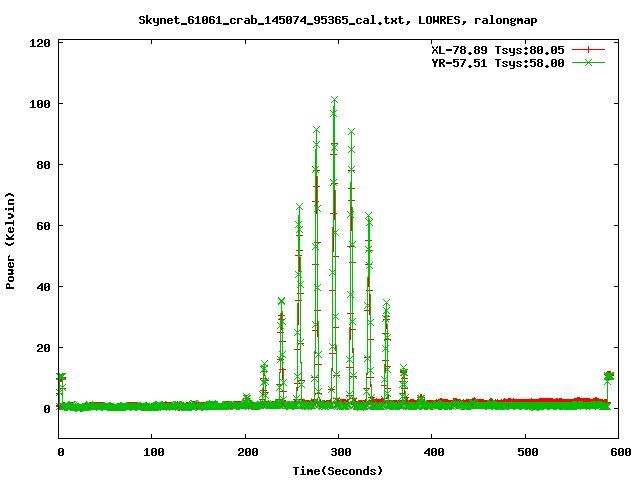Screen dimensions: 640x480
Task: Click the 300 tick label on x-axis
Action: click(338, 453)
